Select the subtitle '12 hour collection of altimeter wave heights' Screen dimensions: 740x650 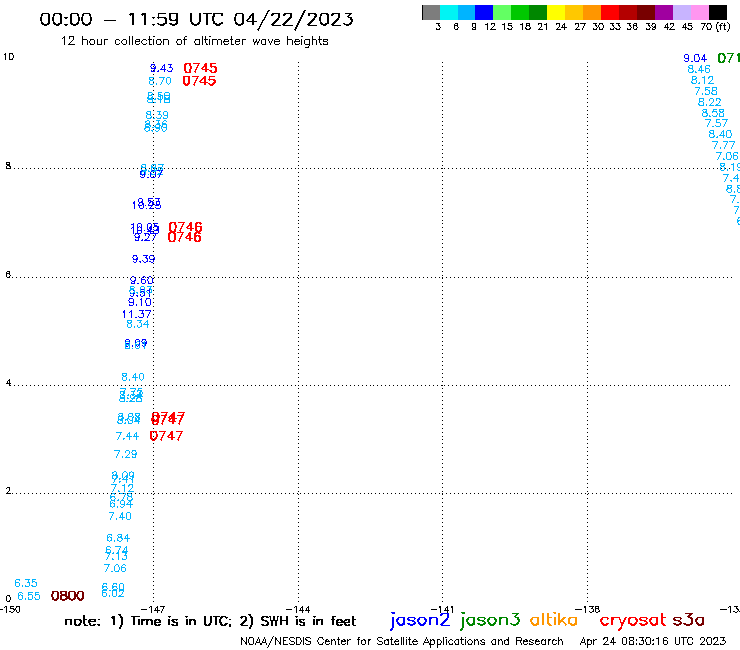(x=194, y=42)
